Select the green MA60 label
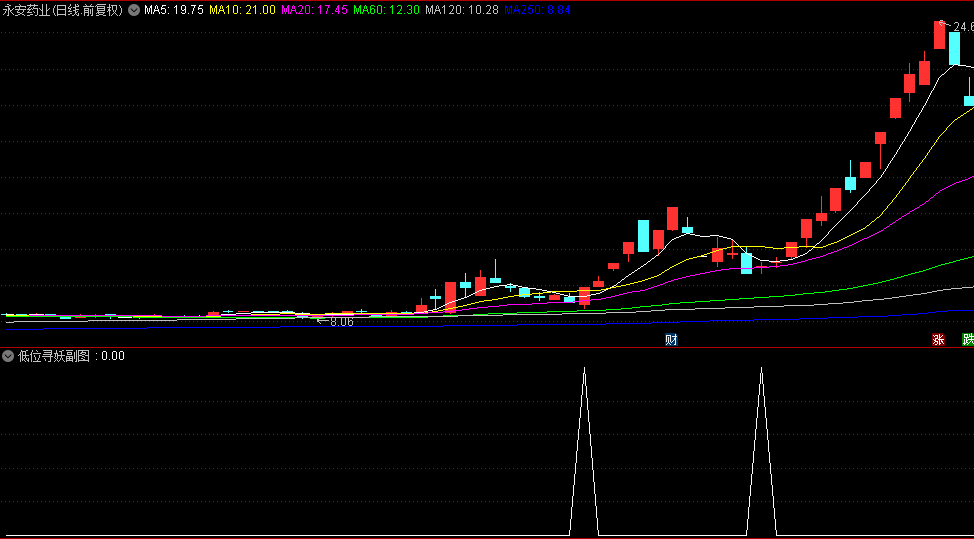 (x=386, y=10)
